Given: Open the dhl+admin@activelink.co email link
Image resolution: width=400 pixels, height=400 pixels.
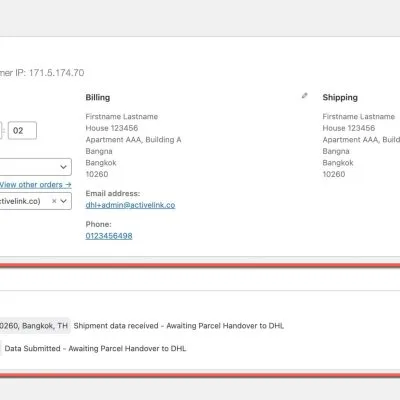Looking at the screenshot, I should pyautogui.click(x=130, y=205).
